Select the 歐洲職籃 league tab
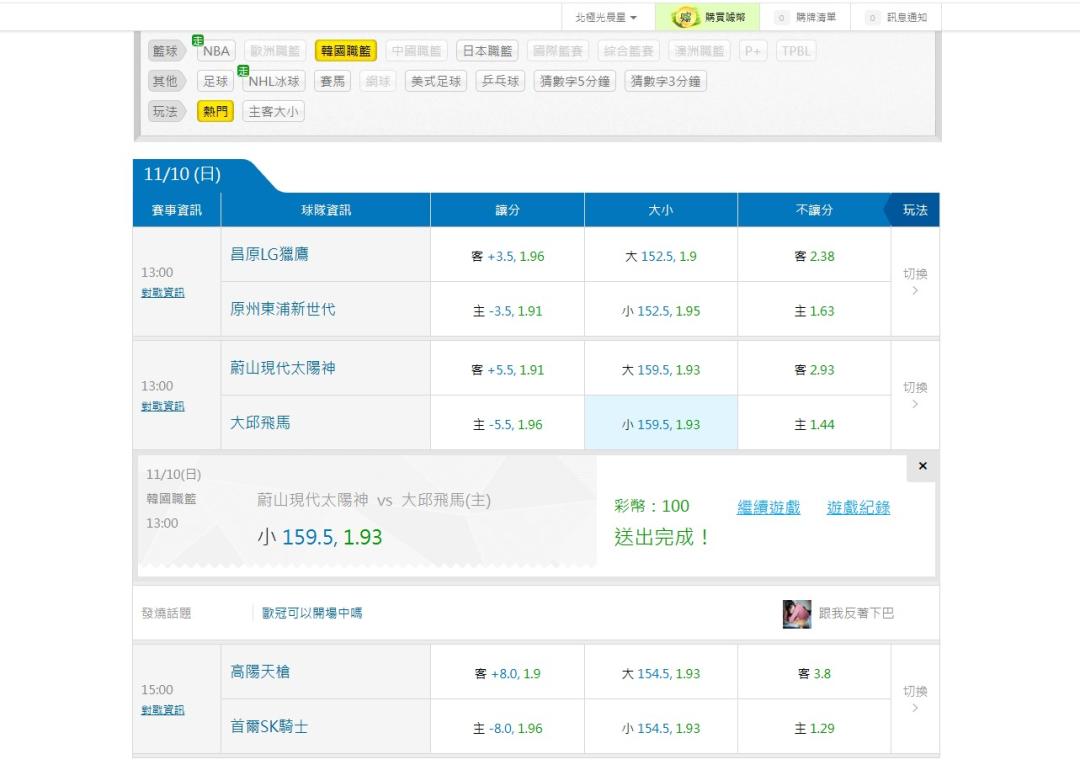 coord(275,51)
